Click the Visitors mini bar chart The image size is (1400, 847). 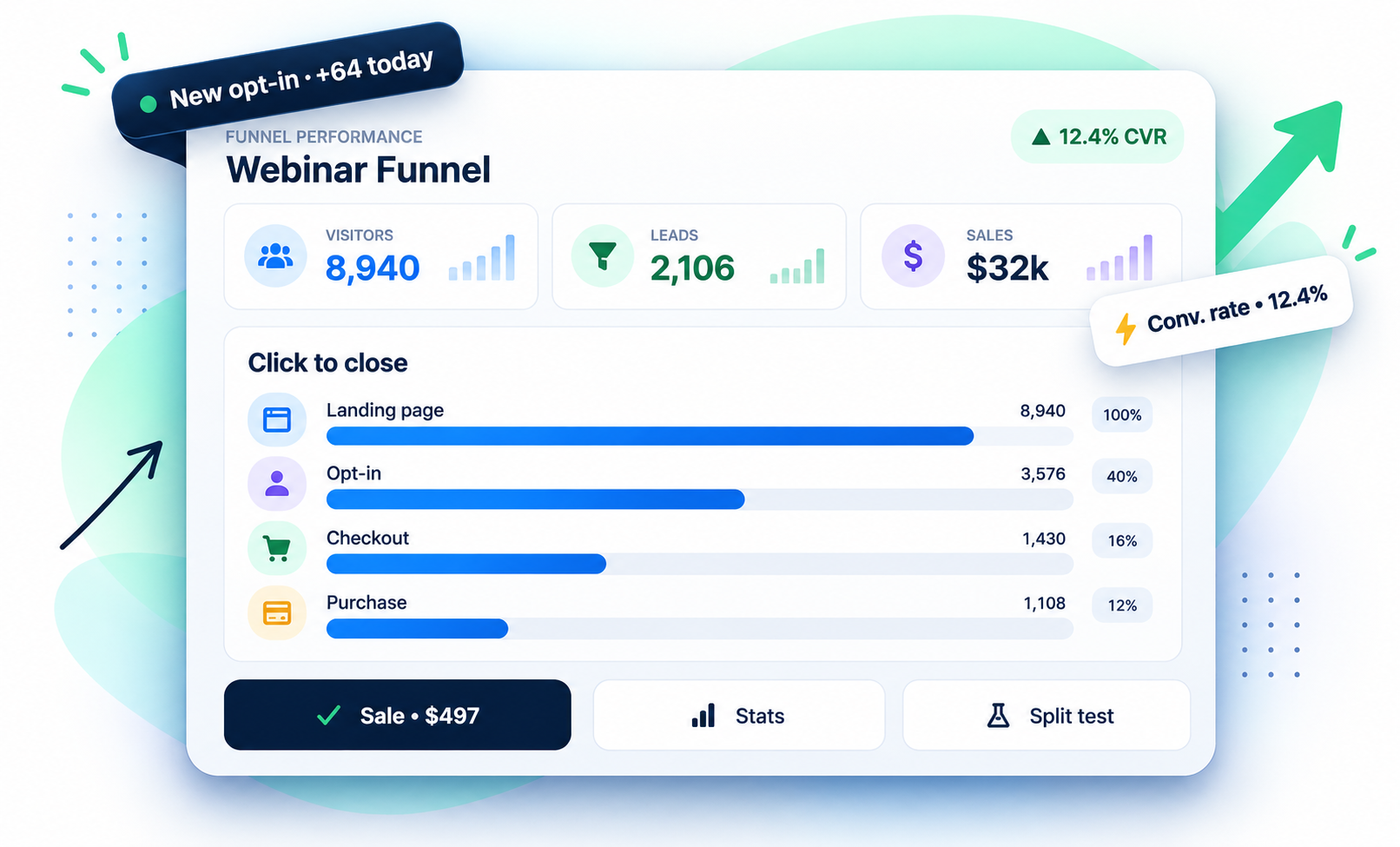pos(482,257)
